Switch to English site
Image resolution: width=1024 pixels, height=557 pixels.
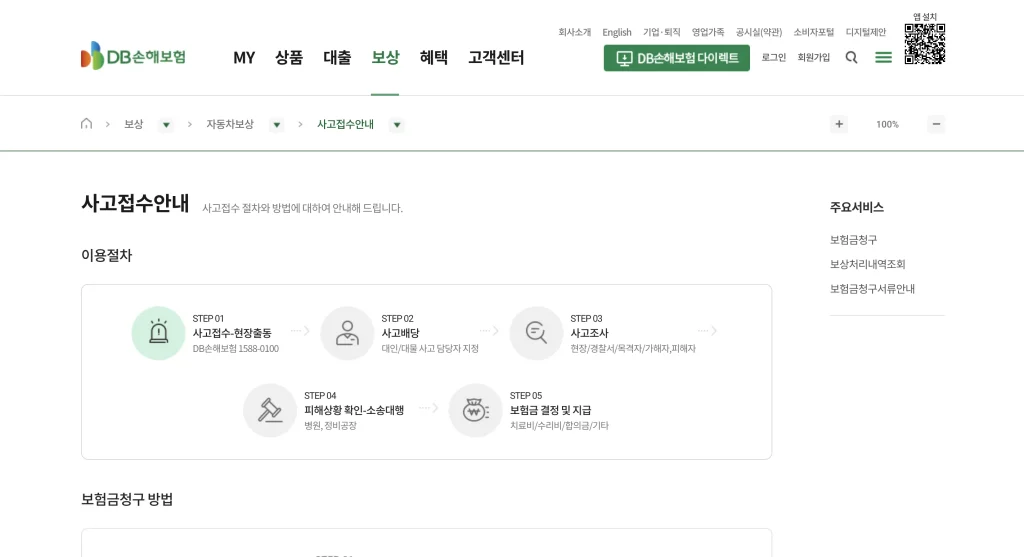[x=616, y=32]
